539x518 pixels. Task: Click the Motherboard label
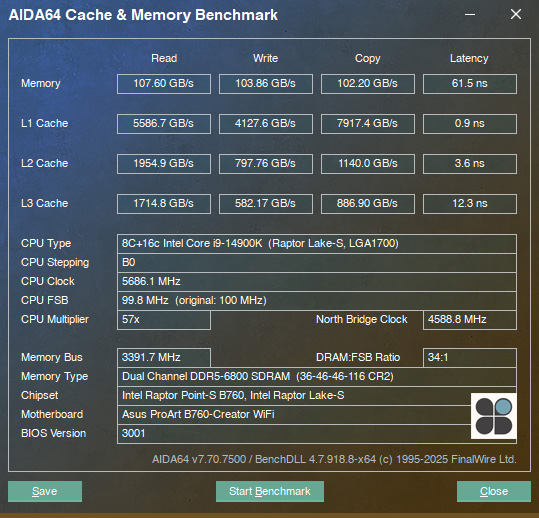[x=52, y=414]
